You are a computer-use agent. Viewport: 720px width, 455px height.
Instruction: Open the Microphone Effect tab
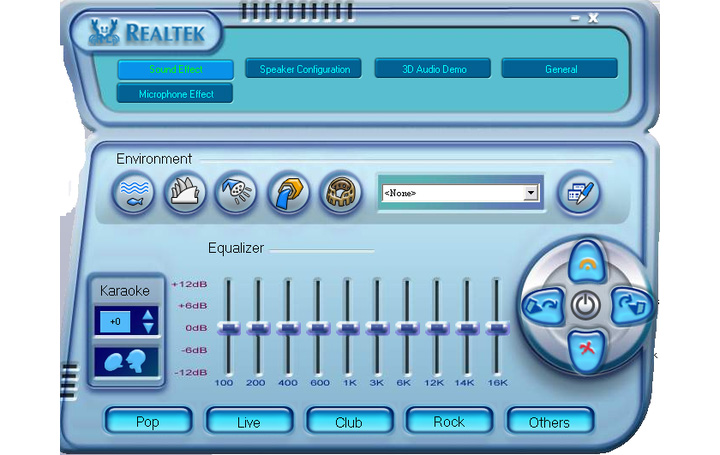pos(175,94)
